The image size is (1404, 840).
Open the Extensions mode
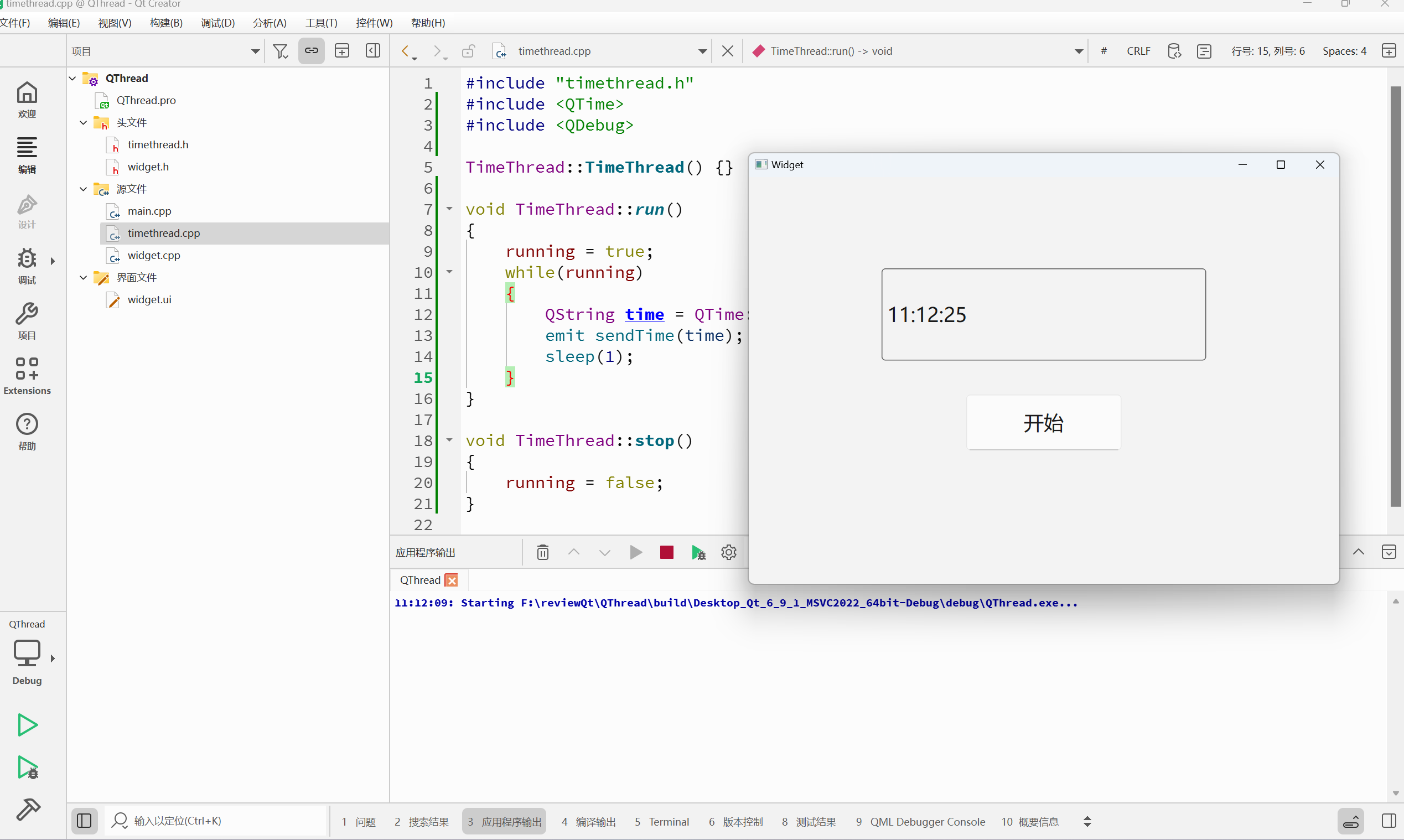coord(27,375)
